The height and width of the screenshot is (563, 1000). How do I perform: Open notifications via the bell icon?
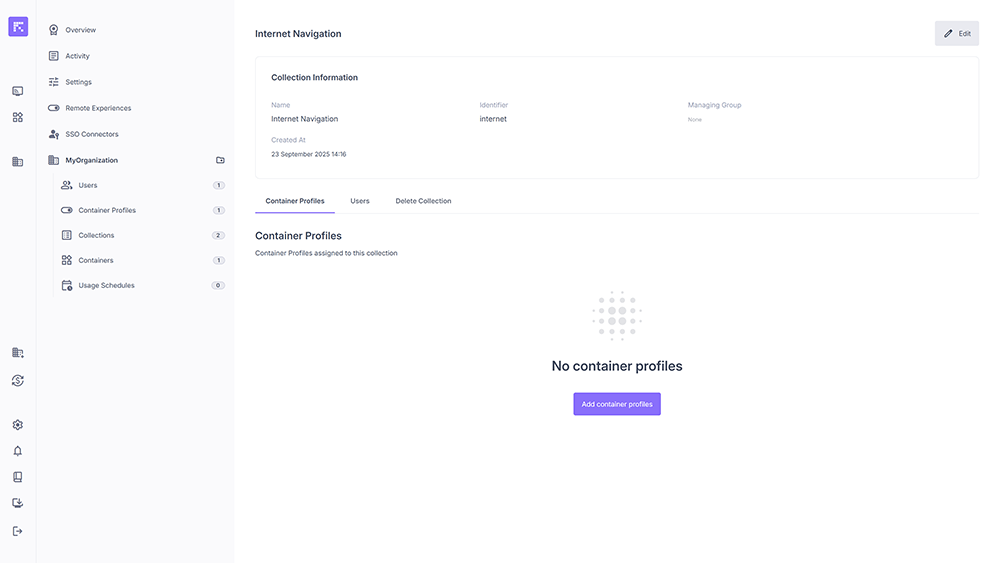pyautogui.click(x=17, y=451)
